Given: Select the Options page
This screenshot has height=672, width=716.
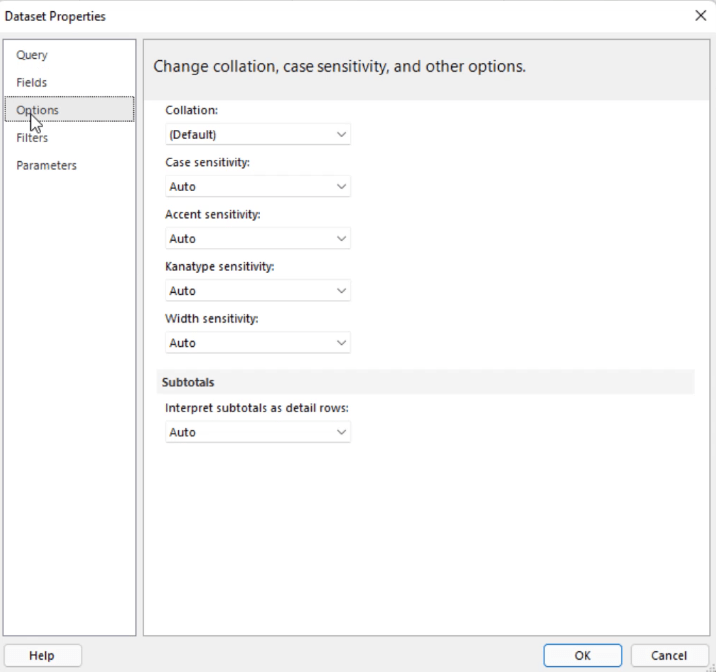Looking at the screenshot, I should point(69,110).
